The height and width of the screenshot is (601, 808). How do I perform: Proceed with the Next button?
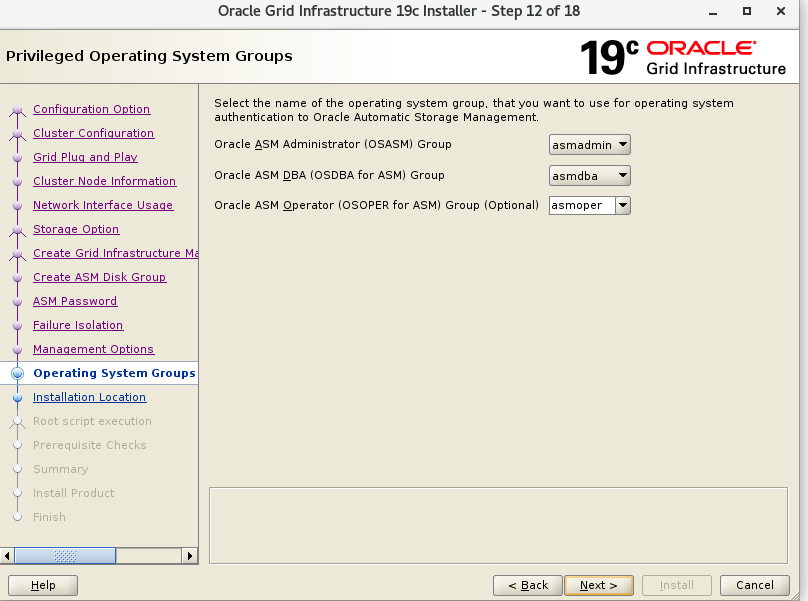(x=599, y=585)
